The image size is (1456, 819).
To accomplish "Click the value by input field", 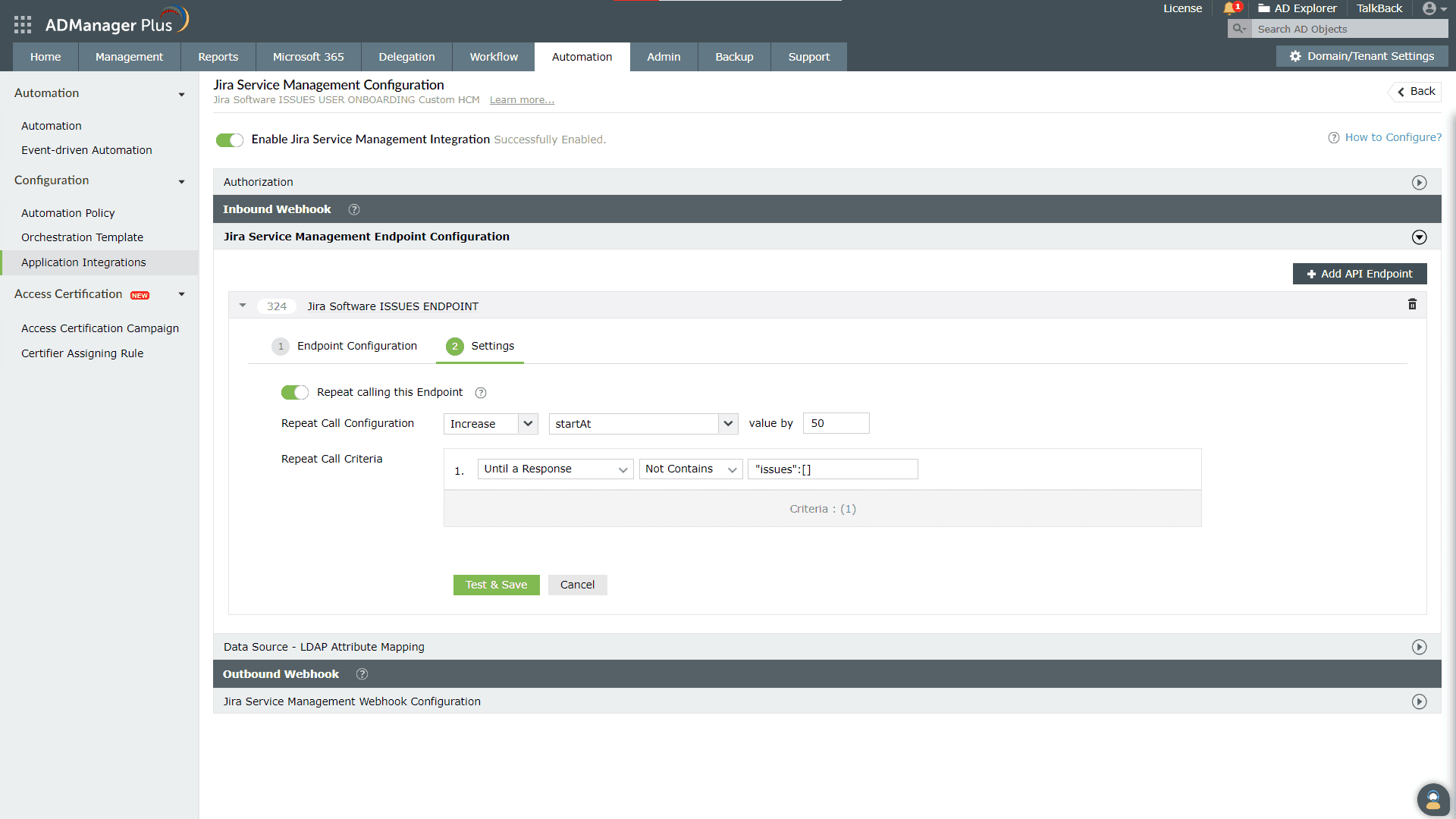I will [836, 423].
